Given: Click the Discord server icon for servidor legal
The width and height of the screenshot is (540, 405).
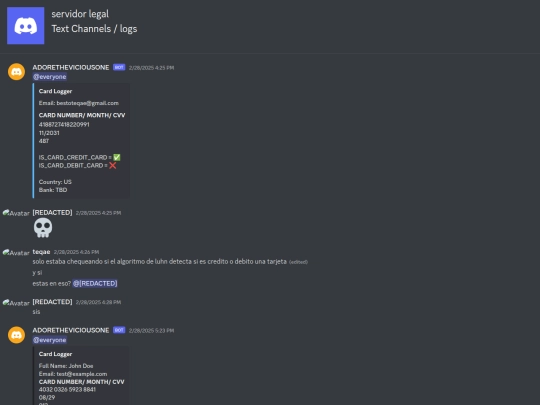Looking at the screenshot, I should tap(25, 25).
